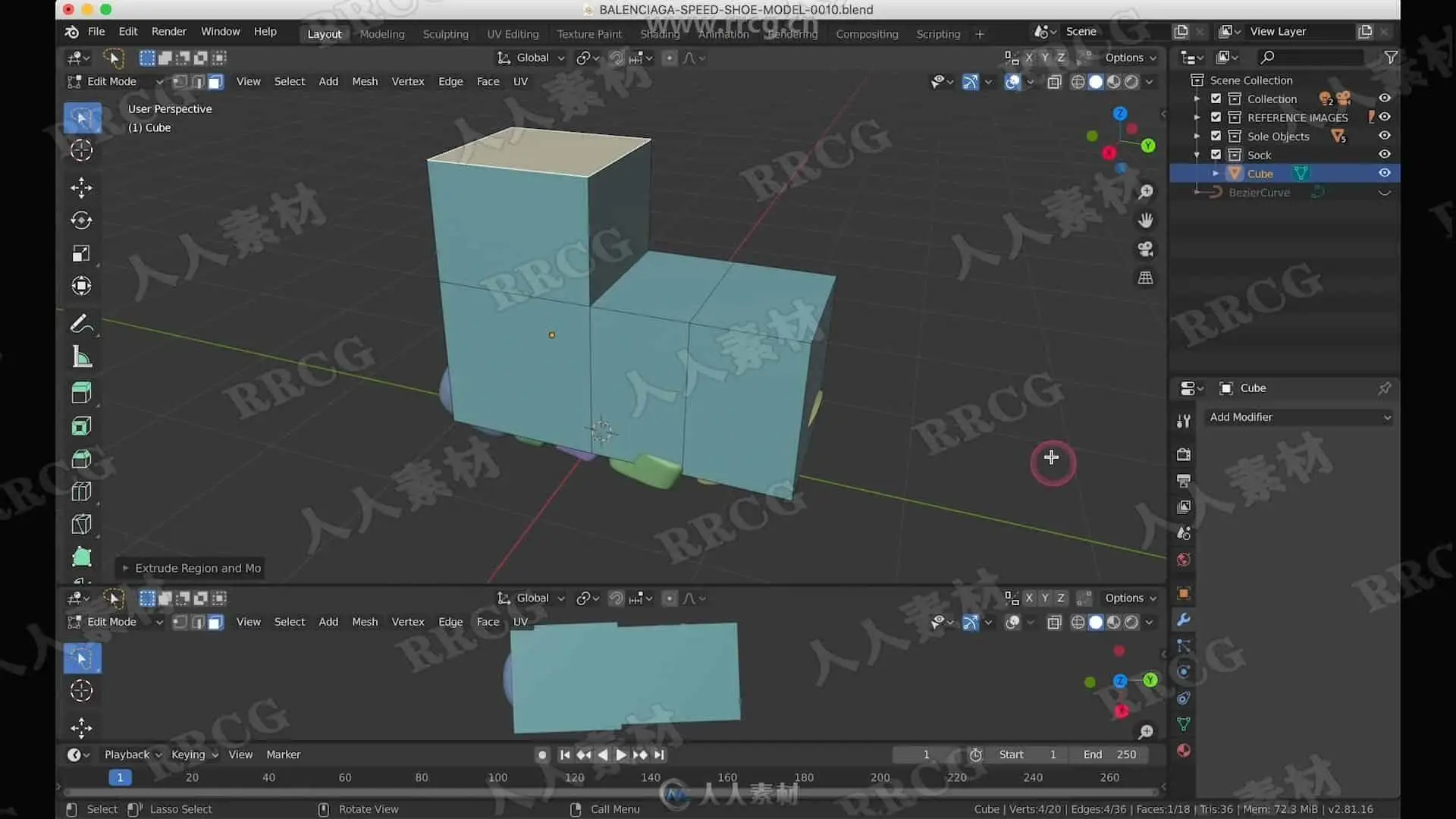Image resolution: width=1456 pixels, height=819 pixels.
Task: Select the Rotate tool
Action: pos(81,220)
